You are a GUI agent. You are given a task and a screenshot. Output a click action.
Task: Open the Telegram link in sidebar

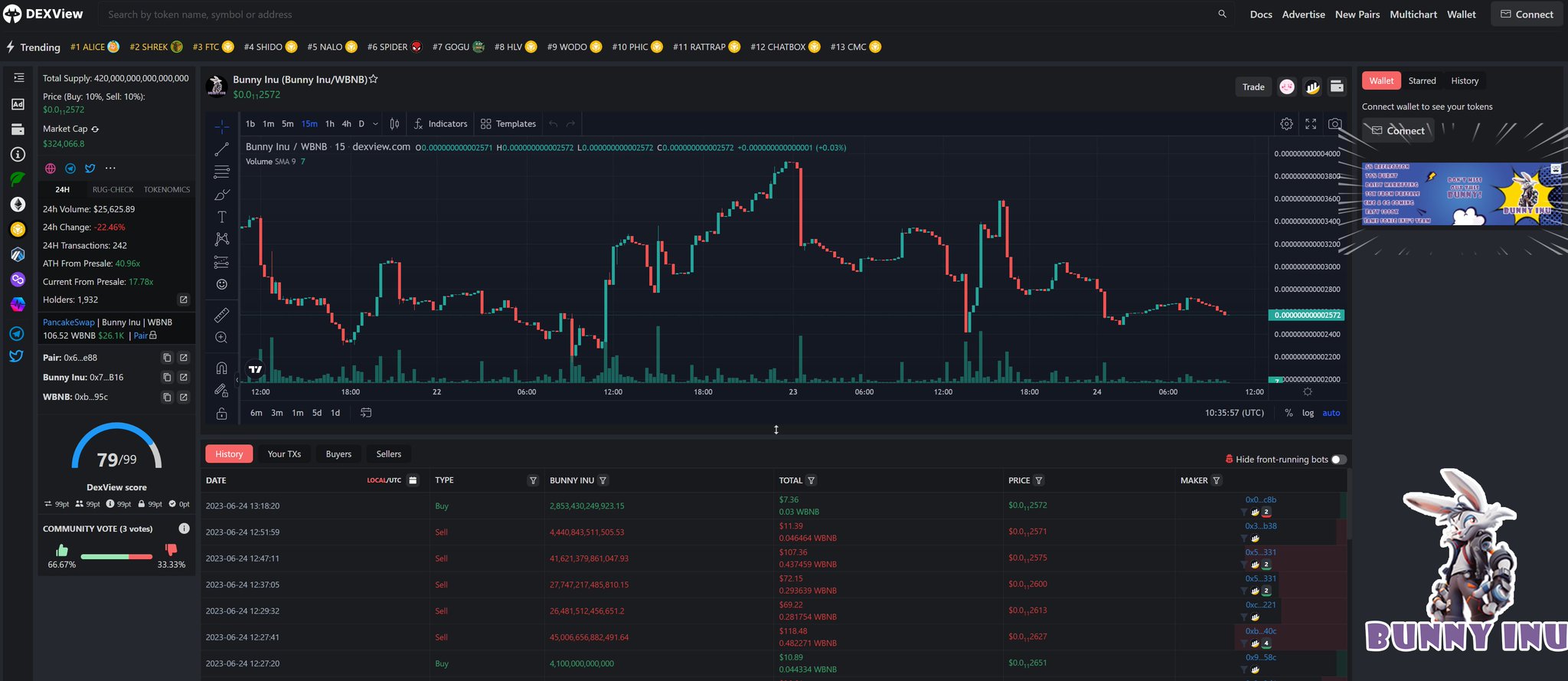[17, 334]
